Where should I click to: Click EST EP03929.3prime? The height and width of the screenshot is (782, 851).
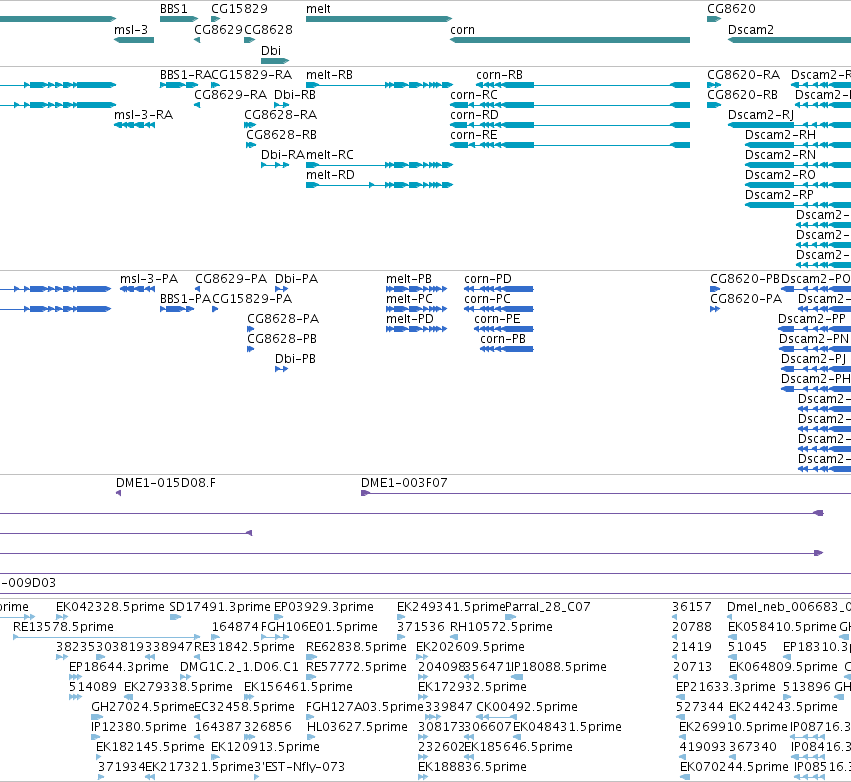(278, 616)
